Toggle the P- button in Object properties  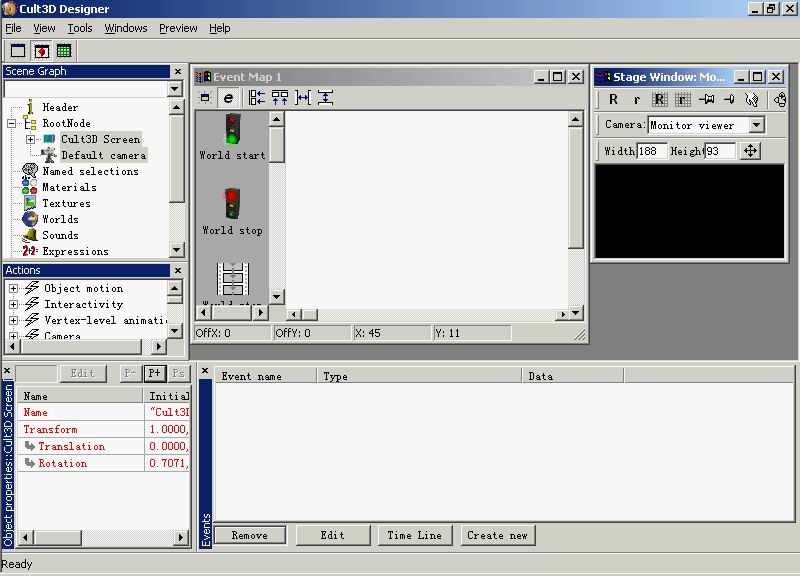(x=131, y=373)
